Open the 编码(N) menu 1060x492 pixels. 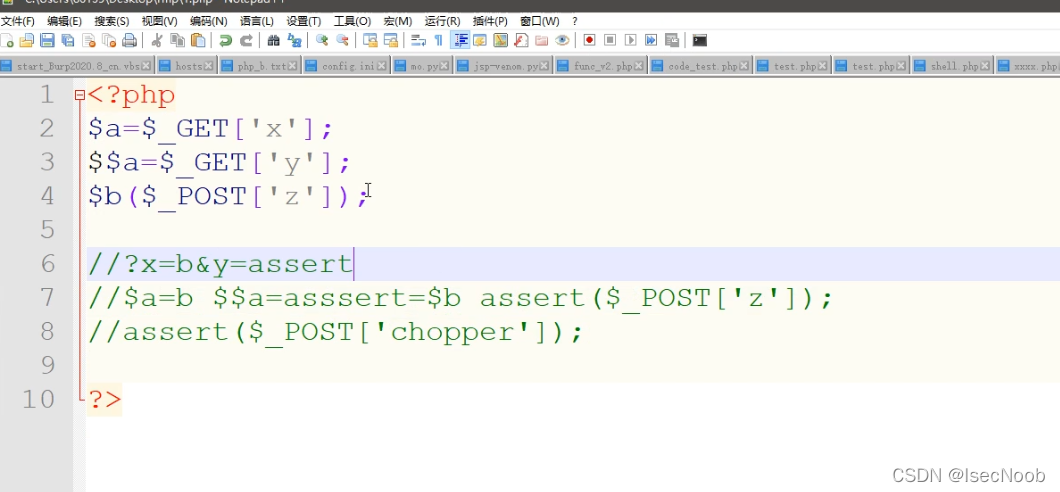(x=208, y=22)
